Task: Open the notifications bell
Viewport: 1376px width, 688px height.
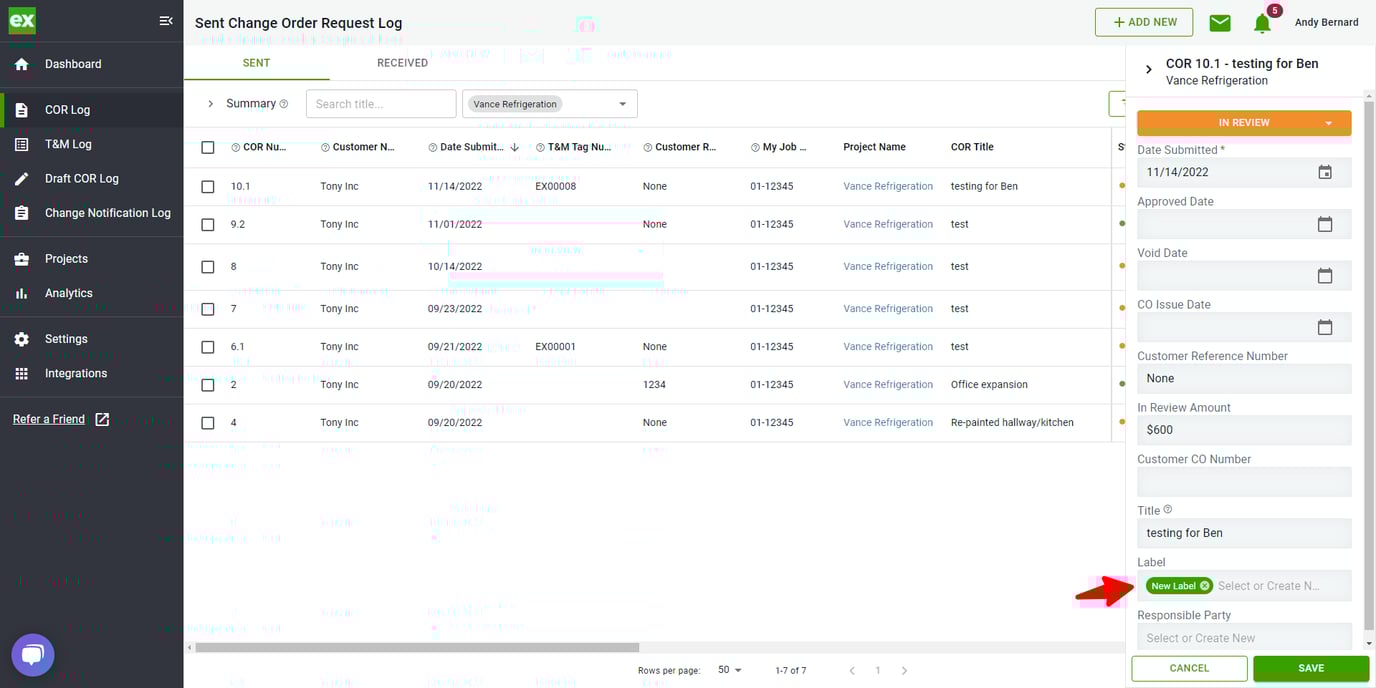Action: [1262, 23]
